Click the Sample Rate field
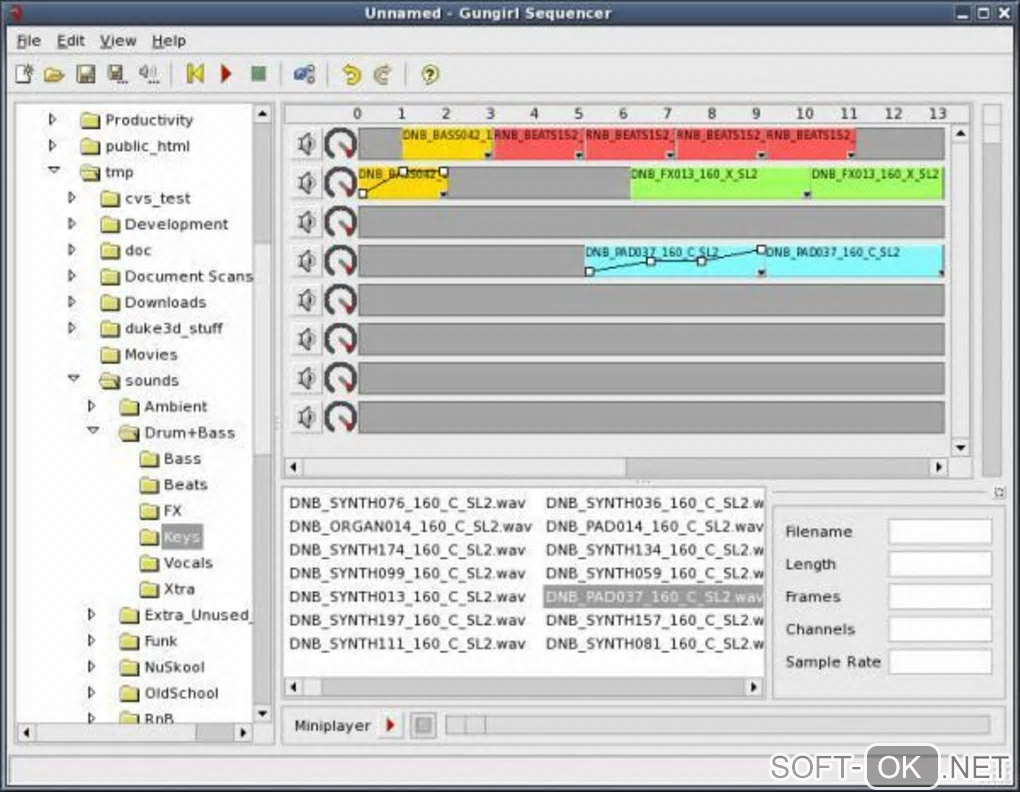This screenshot has height=792, width=1020. [x=940, y=661]
